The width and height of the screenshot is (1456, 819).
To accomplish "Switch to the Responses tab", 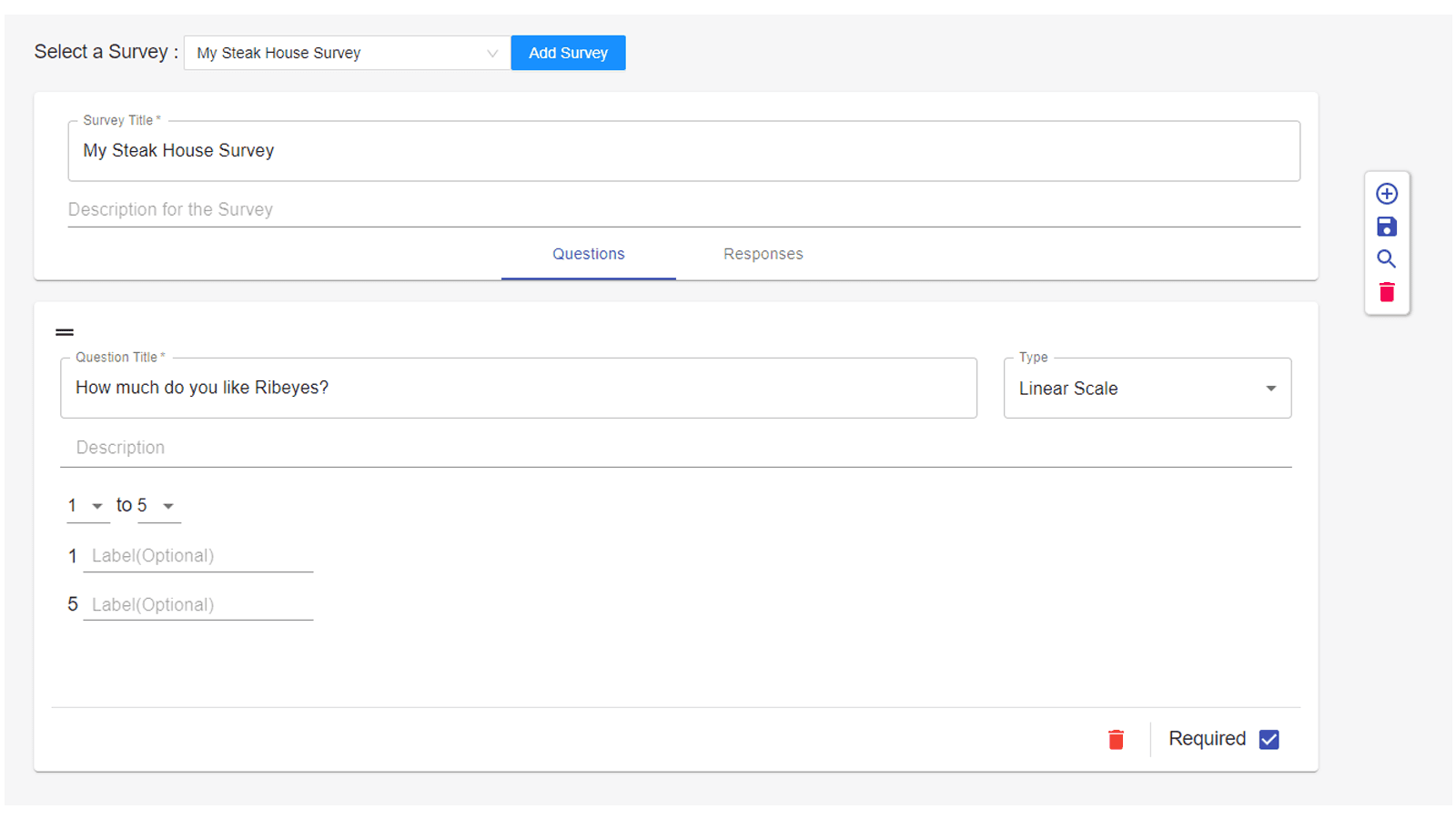I will [763, 254].
